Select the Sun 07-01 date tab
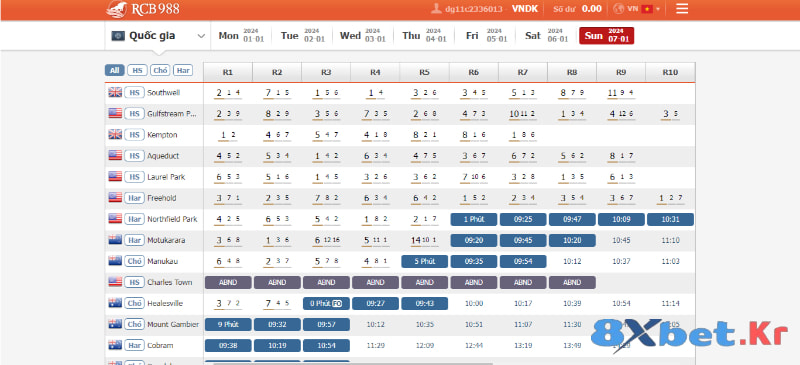Screen dimensions: 800x365 pyautogui.click(x=607, y=36)
